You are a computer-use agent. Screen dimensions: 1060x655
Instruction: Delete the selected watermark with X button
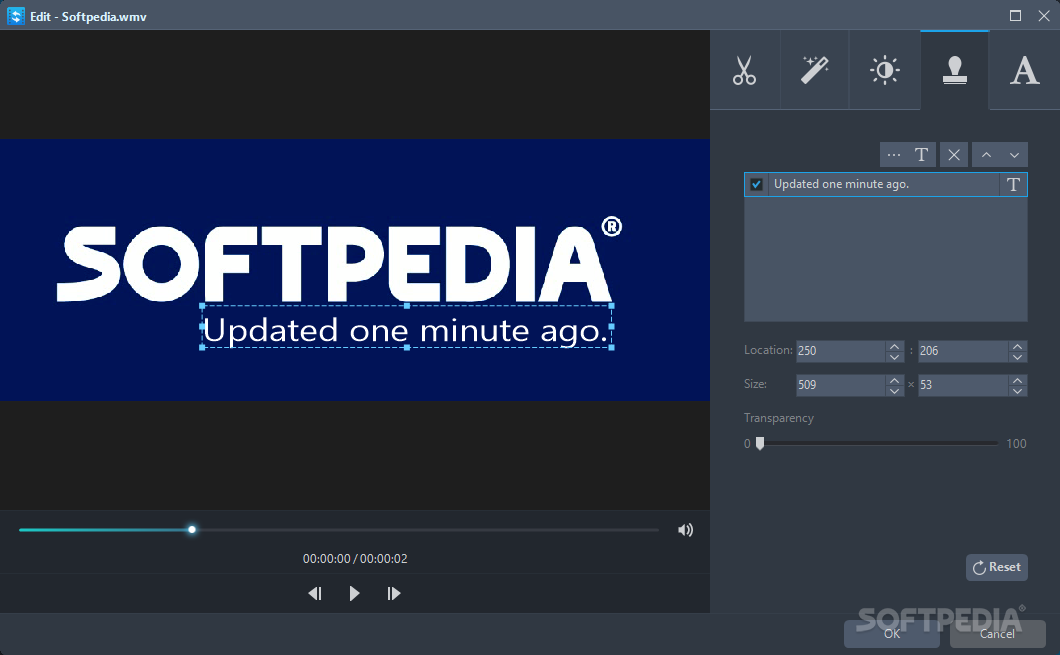[954, 155]
